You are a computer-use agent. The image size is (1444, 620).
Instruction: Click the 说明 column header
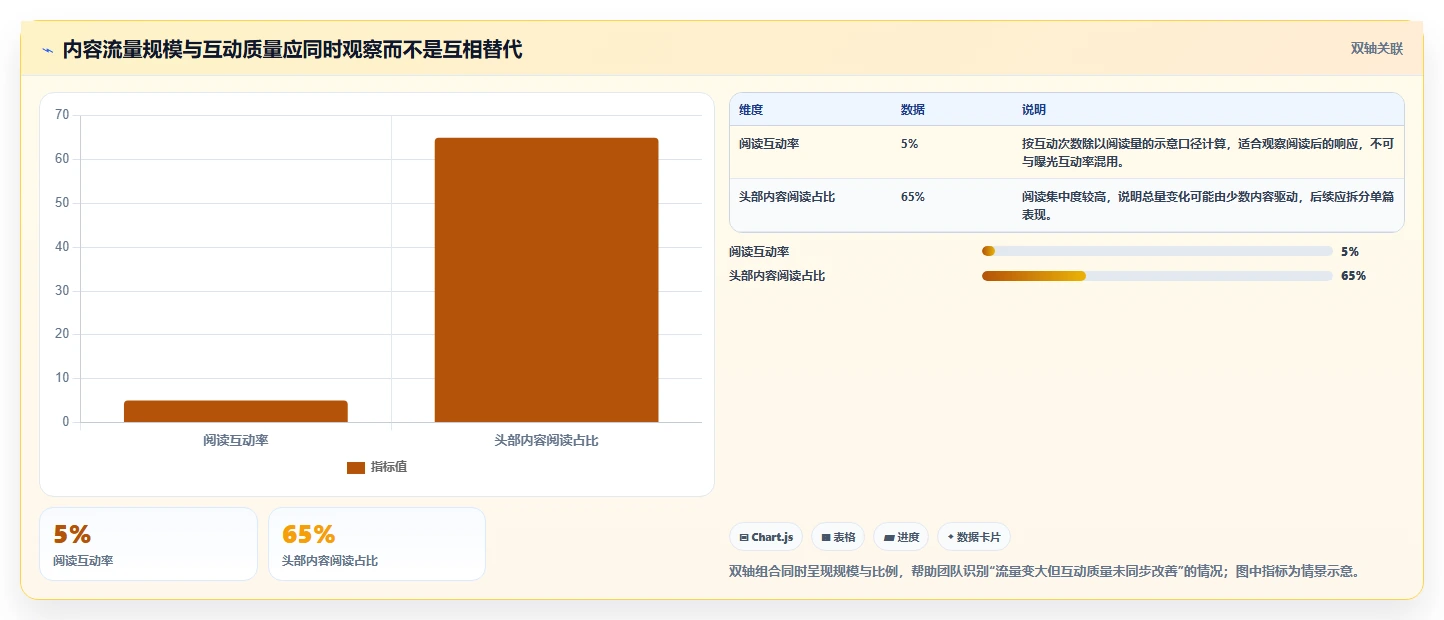pyautogui.click(x=1034, y=110)
